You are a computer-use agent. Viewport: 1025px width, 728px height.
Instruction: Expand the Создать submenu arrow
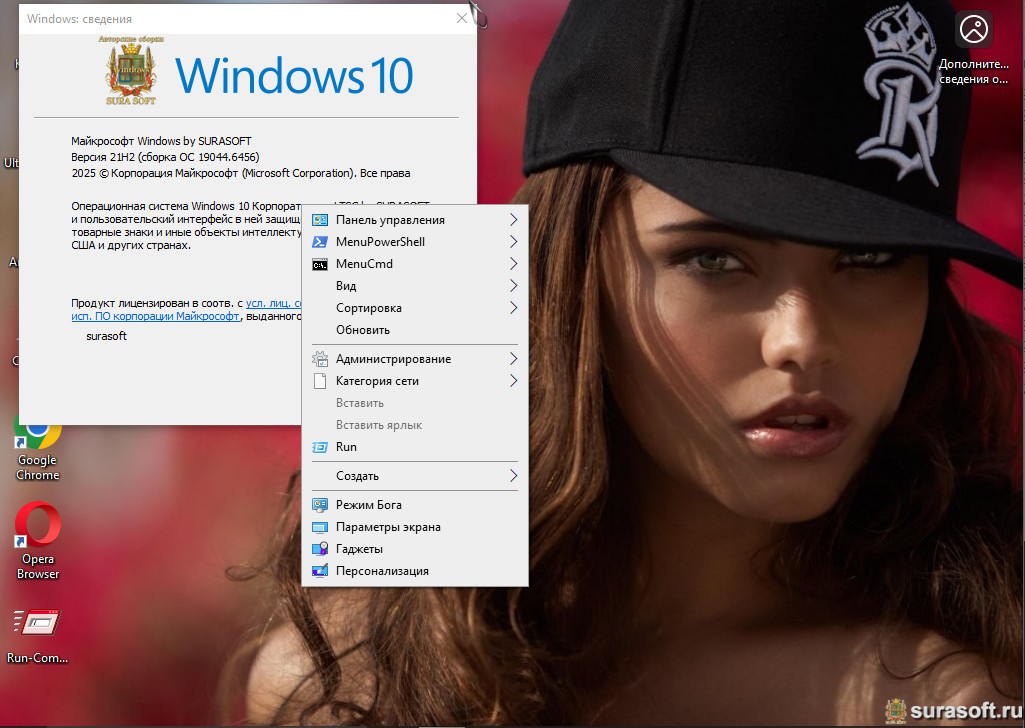[x=513, y=476]
